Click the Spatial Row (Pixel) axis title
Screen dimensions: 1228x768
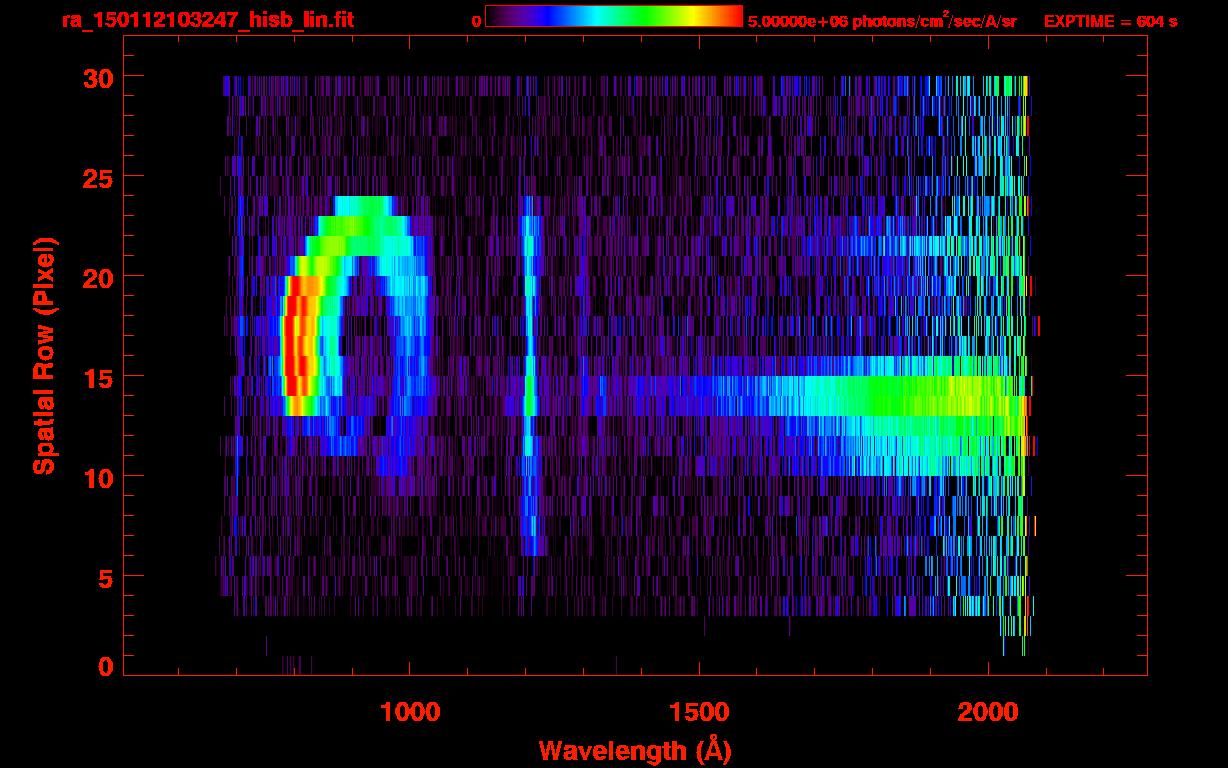coord(43,357)
